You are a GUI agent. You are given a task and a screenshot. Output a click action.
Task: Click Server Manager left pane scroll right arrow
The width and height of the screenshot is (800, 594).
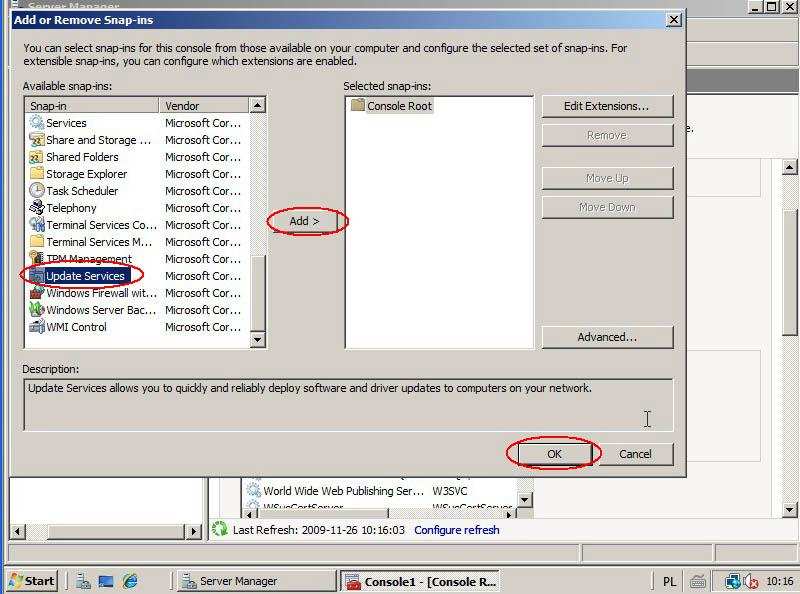click(193, 531)
